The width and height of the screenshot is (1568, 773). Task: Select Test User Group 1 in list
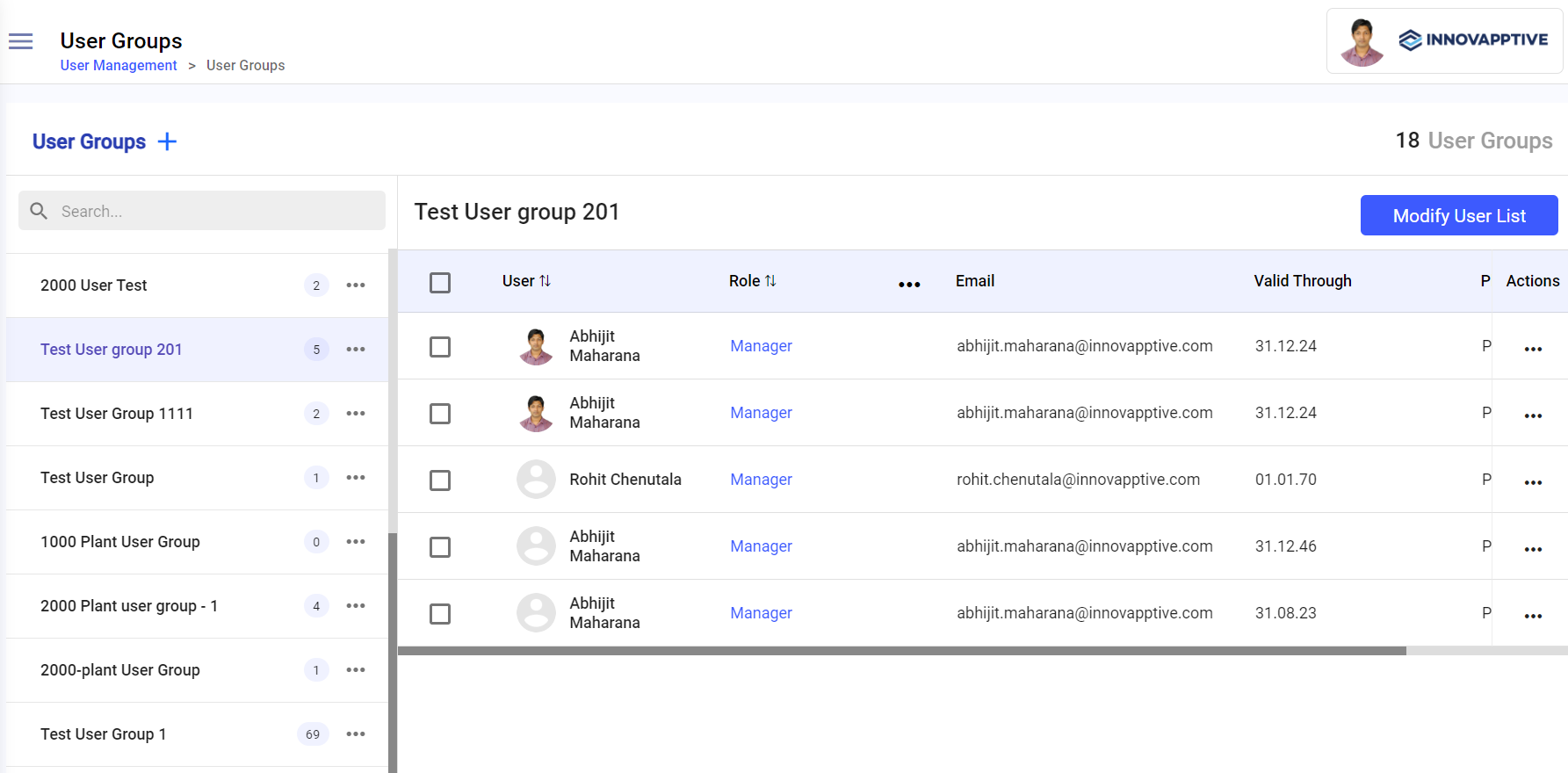pyautogui.click(x=104, y=734)
